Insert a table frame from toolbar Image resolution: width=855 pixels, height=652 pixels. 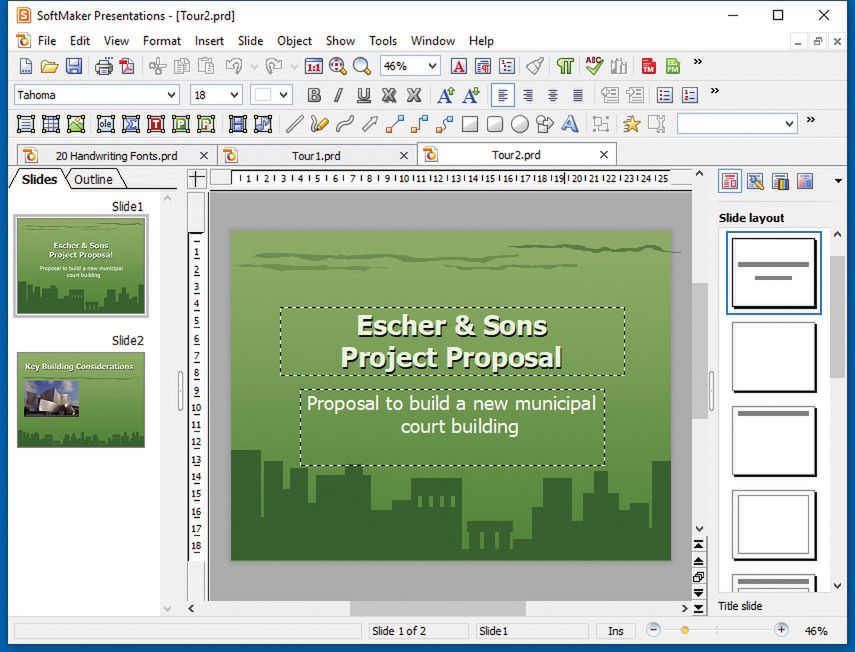point(51,124)
